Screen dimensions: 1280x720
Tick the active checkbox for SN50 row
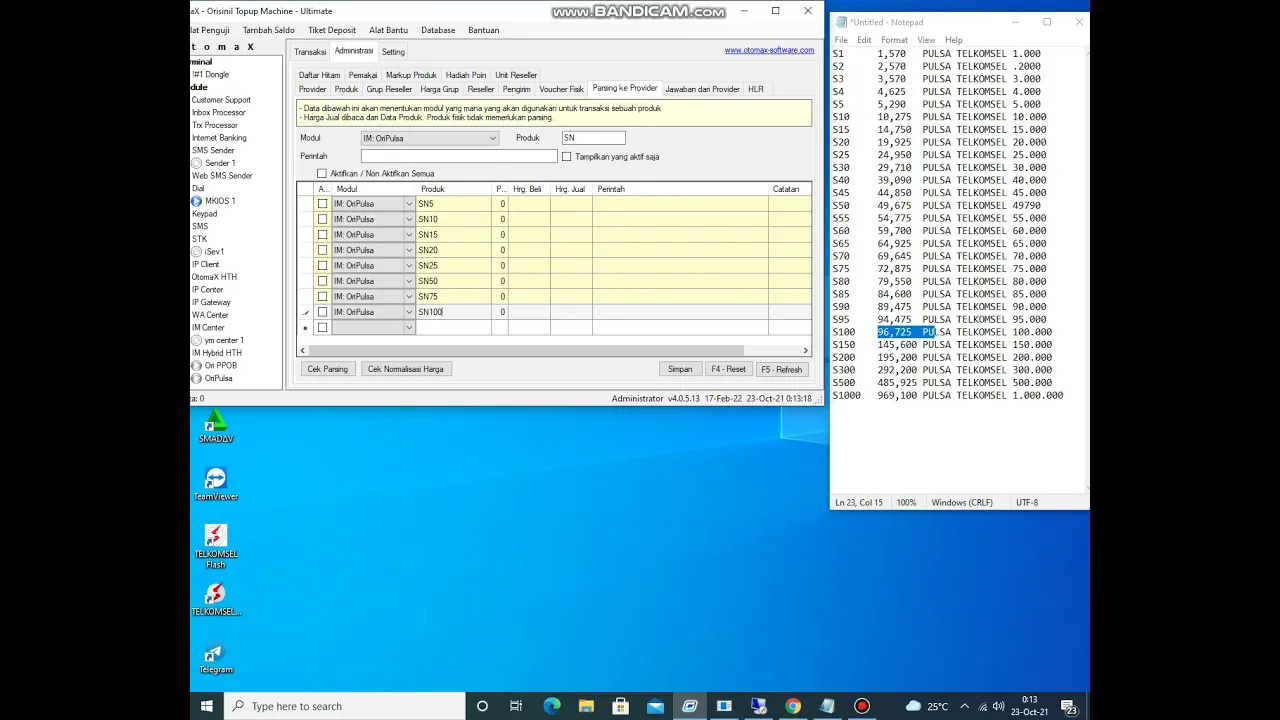click(322, 281)
